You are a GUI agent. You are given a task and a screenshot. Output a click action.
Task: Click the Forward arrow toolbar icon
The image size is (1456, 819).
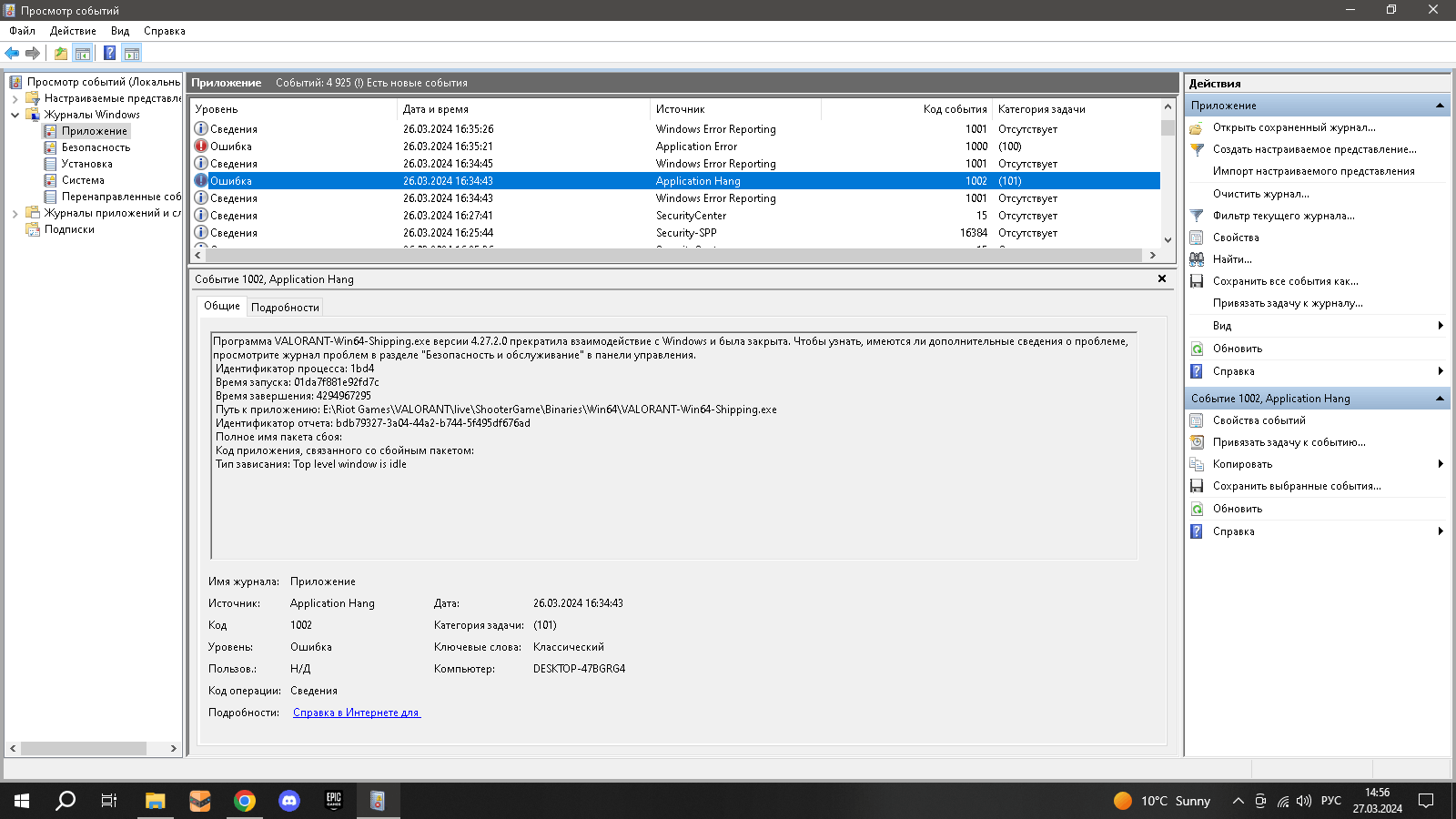pyautogui.click(x=33, y=53)
